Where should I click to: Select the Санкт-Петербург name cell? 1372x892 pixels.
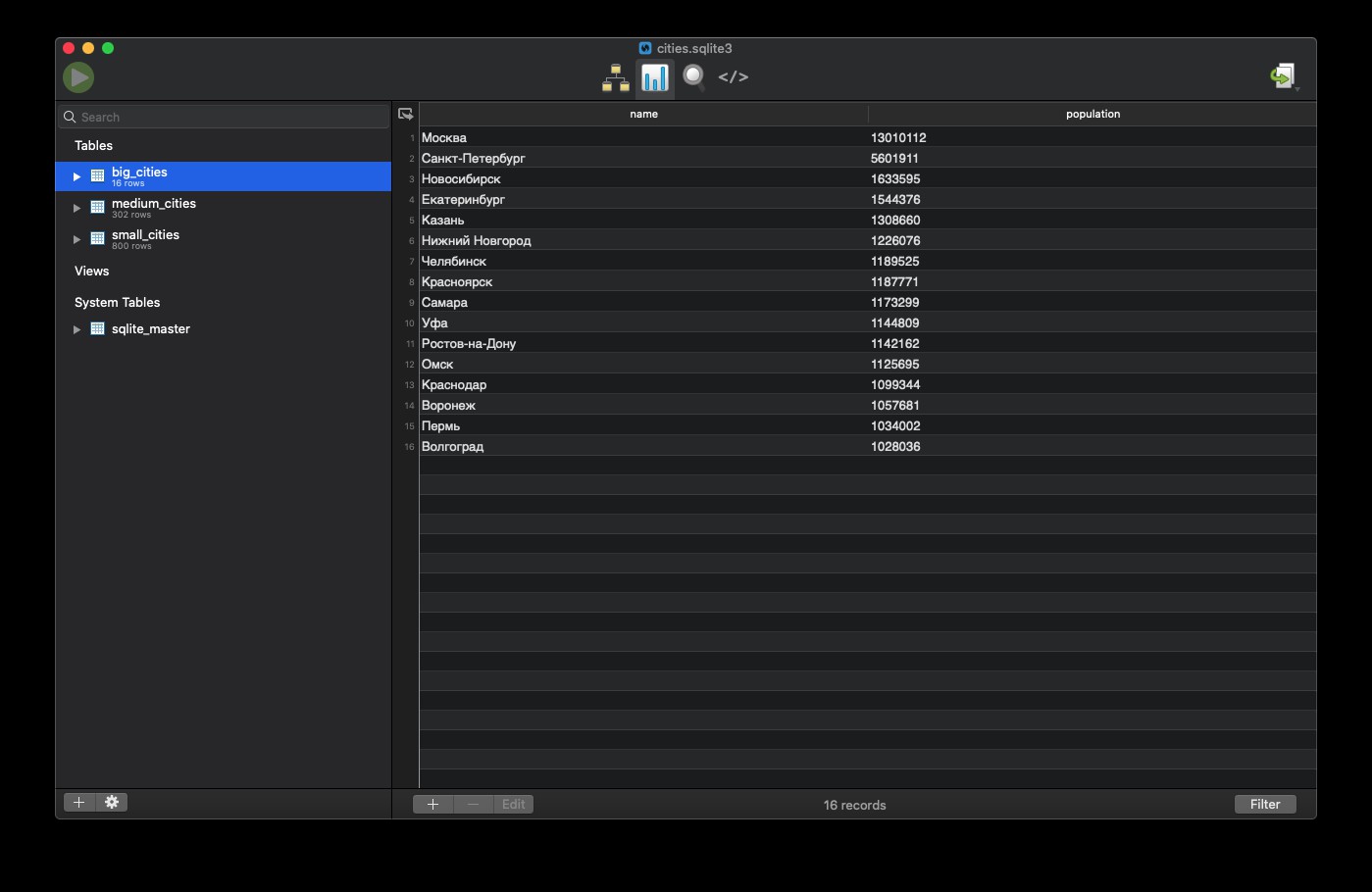click(643, 158)
